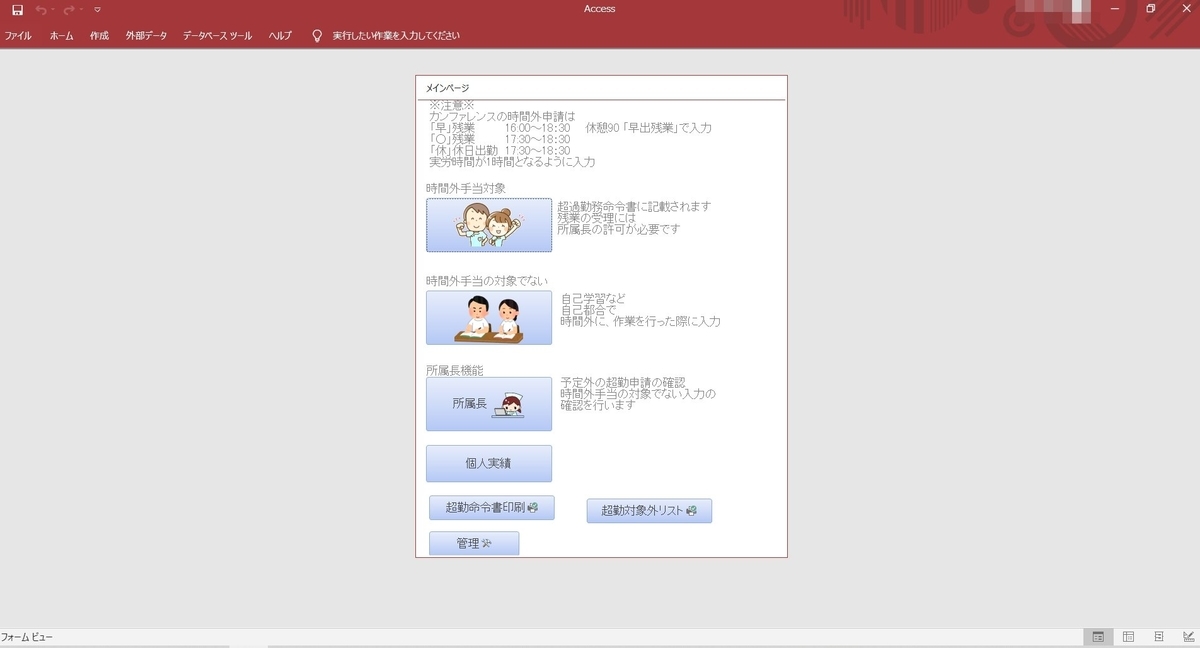Click the Access title text in title bar

(x=600, y=9)
